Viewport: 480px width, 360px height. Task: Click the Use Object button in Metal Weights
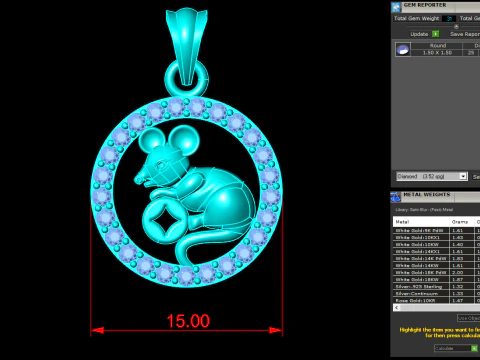469,318
